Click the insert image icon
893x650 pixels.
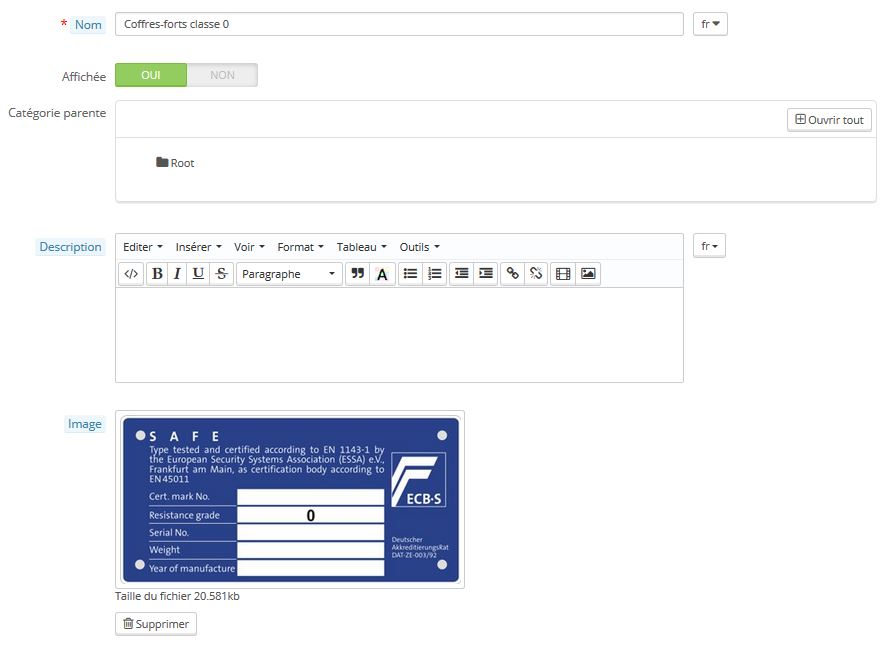[588, 274]
